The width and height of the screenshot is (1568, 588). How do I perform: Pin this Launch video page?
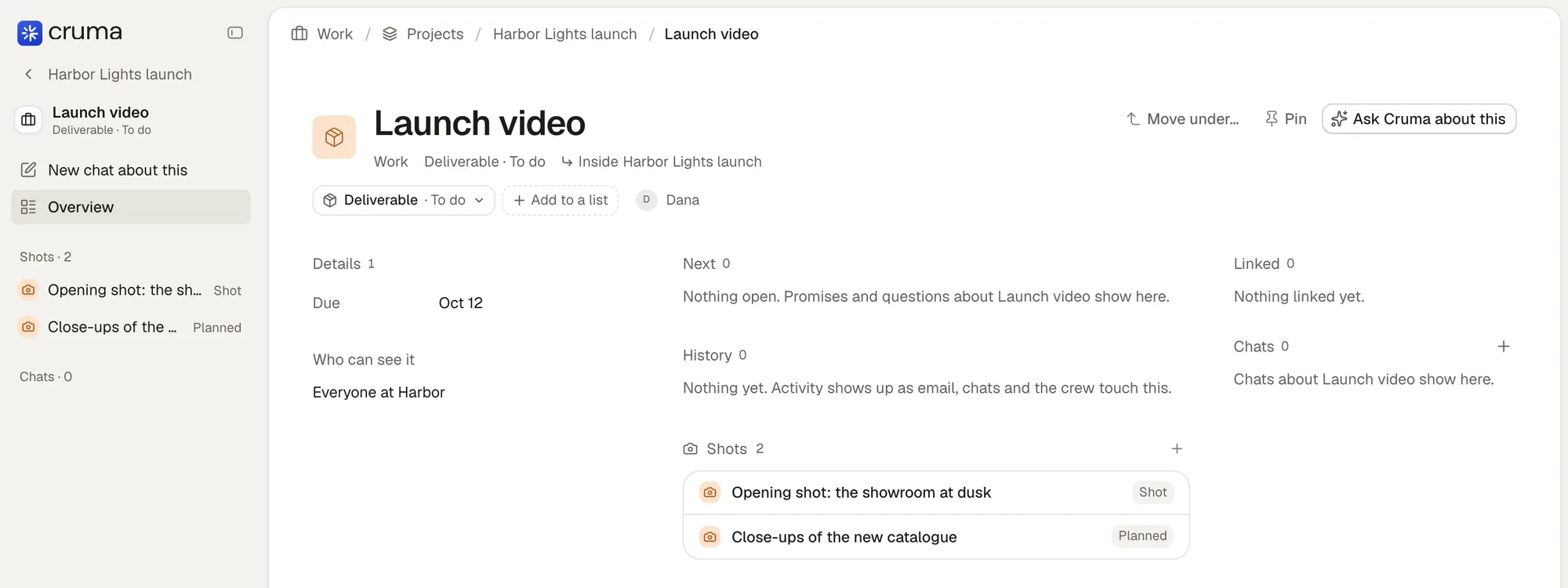(x=1286, y=119)
